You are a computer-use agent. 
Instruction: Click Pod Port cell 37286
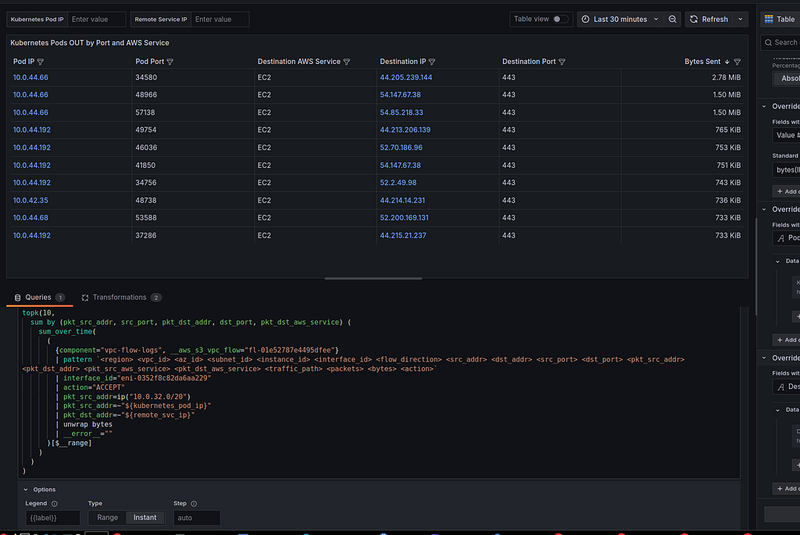pos(146,236)
